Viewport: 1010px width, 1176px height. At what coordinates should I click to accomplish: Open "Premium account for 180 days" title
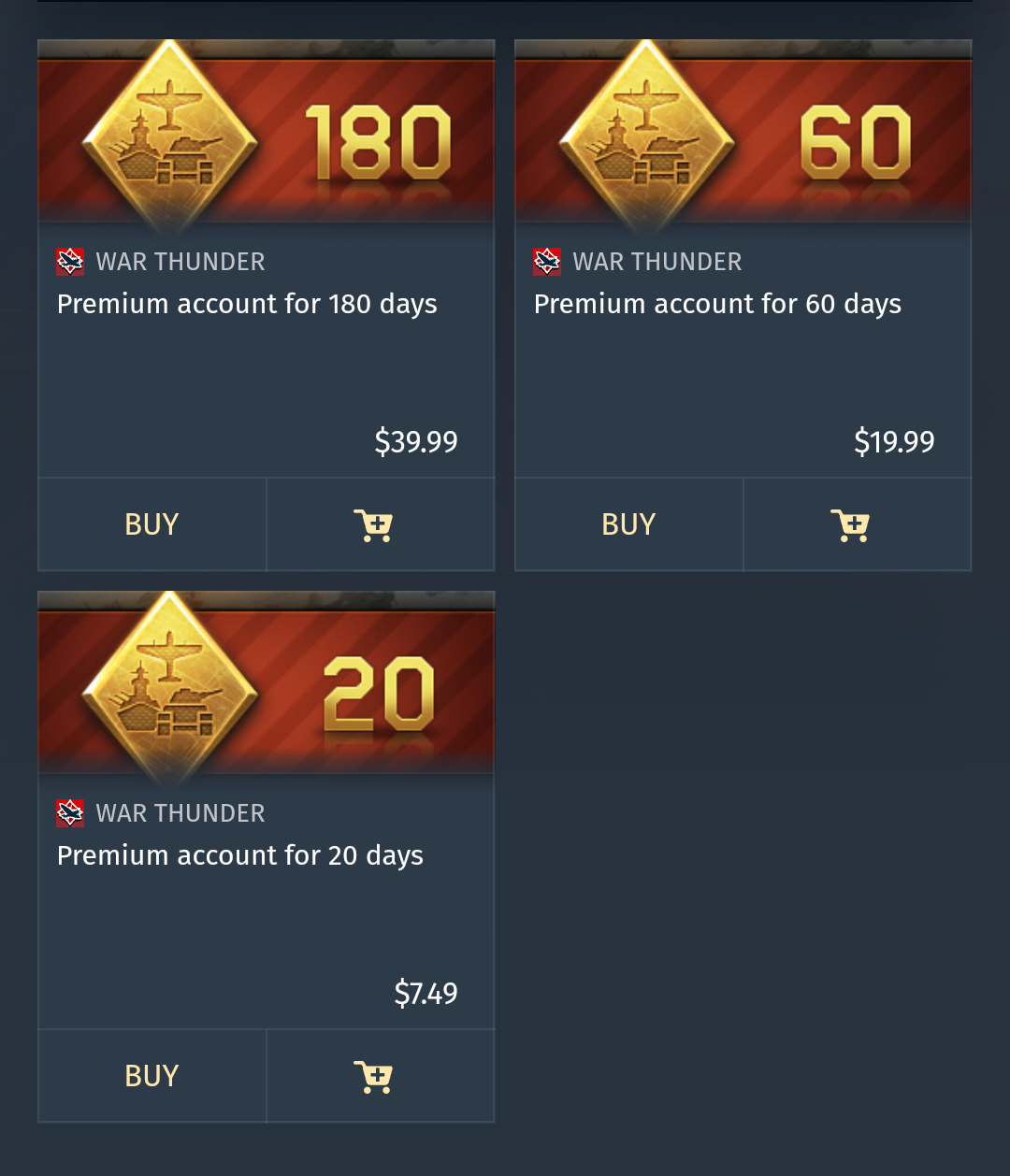[x=247, y=305]
